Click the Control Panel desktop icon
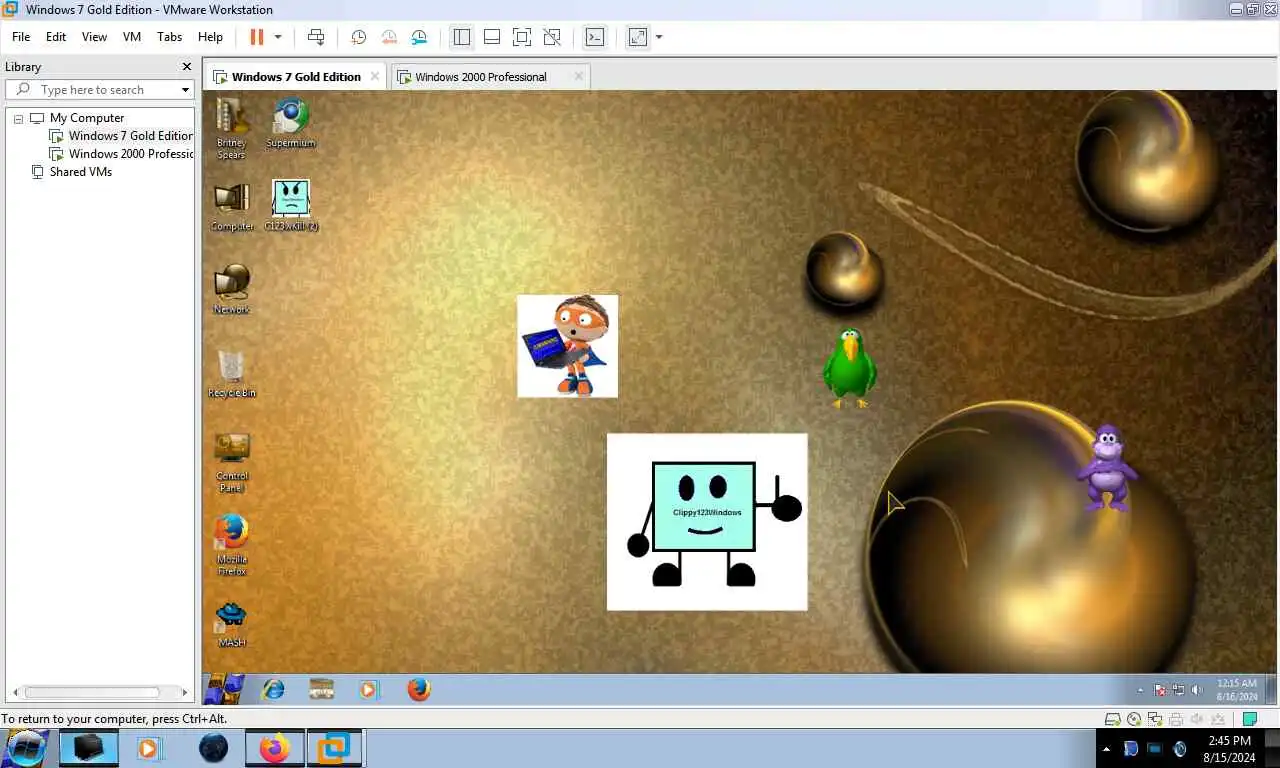The image size is (1280, 768). 232,462
